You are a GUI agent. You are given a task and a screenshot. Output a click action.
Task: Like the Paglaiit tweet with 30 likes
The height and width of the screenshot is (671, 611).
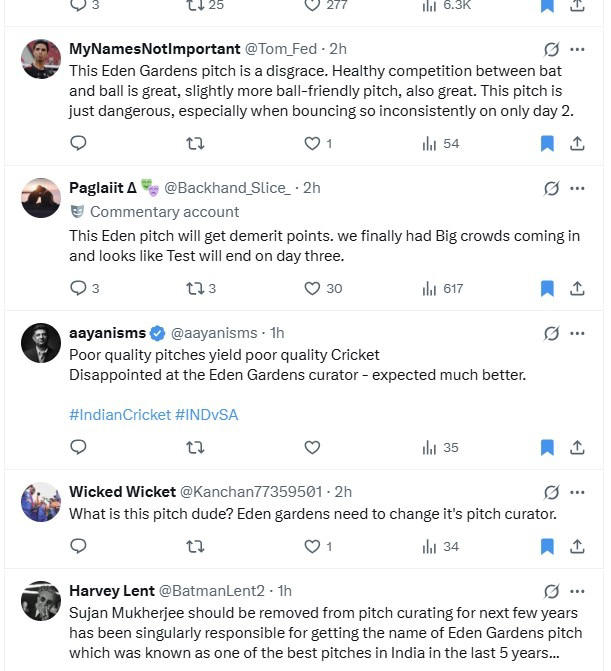click(x=312, y=288)
